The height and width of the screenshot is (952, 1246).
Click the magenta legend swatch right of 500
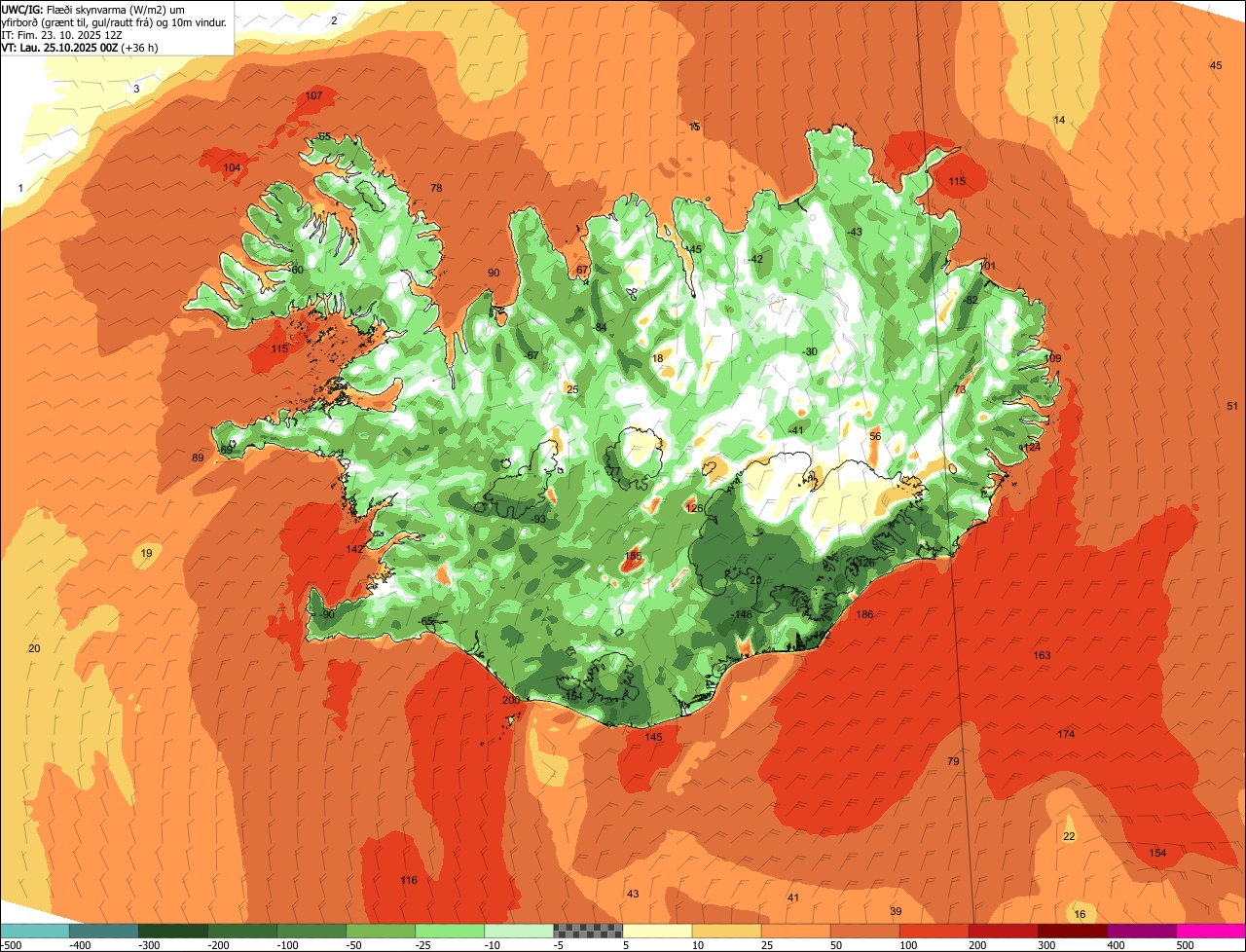(1211, 931)
